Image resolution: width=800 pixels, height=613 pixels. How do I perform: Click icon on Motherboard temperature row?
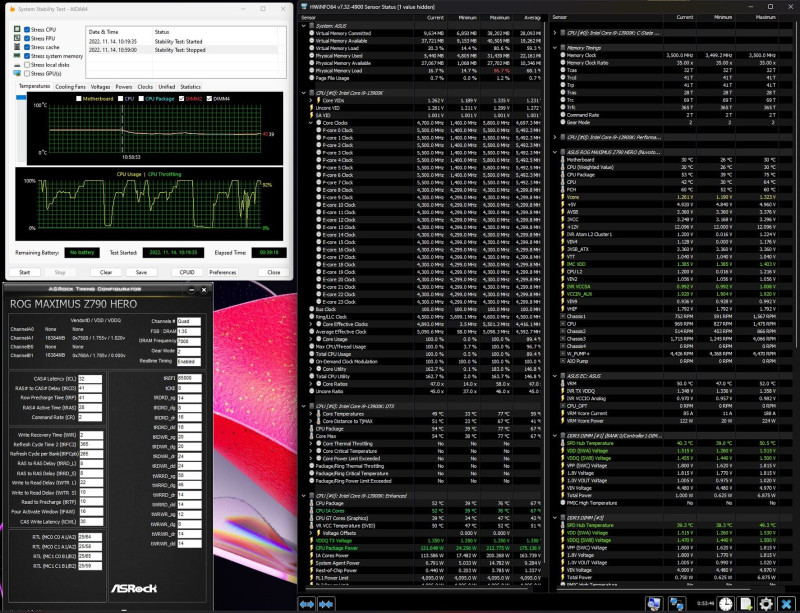tap(562, 160)
